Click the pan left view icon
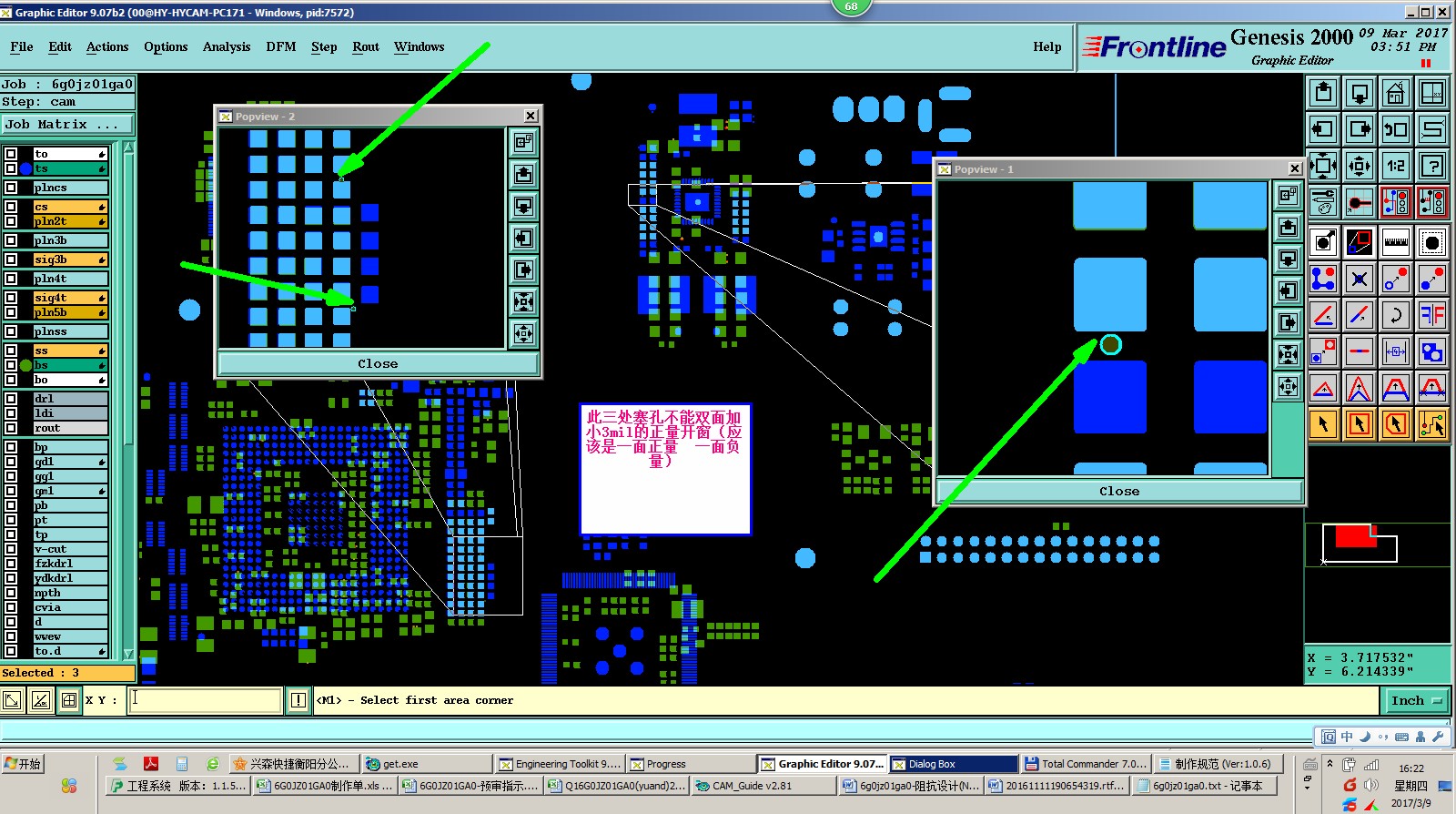 [1323, 129]
